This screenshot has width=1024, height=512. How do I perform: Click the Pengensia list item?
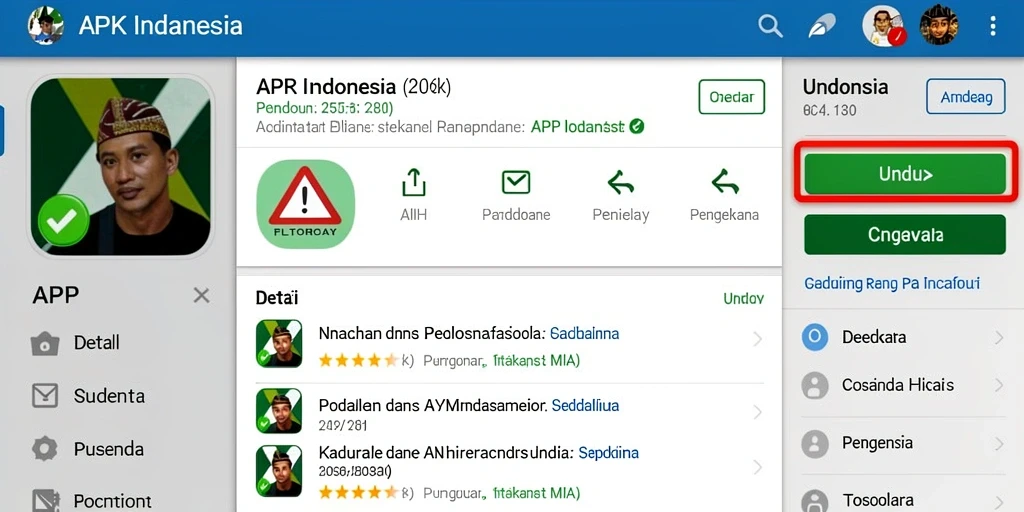point(904,443)
